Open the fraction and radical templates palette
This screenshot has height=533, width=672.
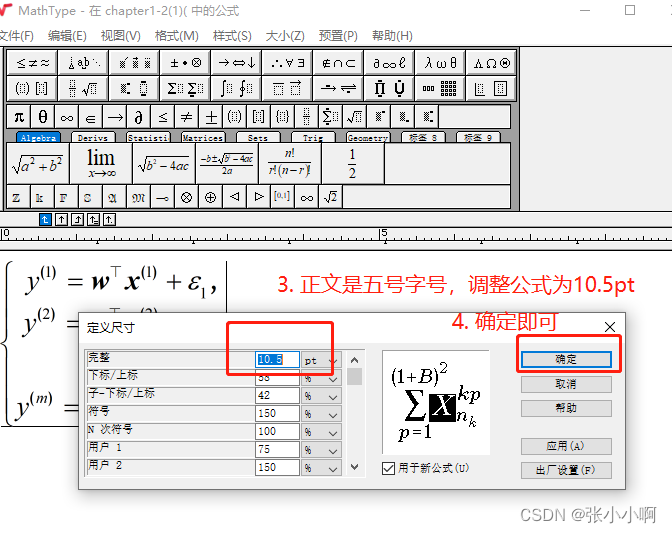[x=83, y=88]
